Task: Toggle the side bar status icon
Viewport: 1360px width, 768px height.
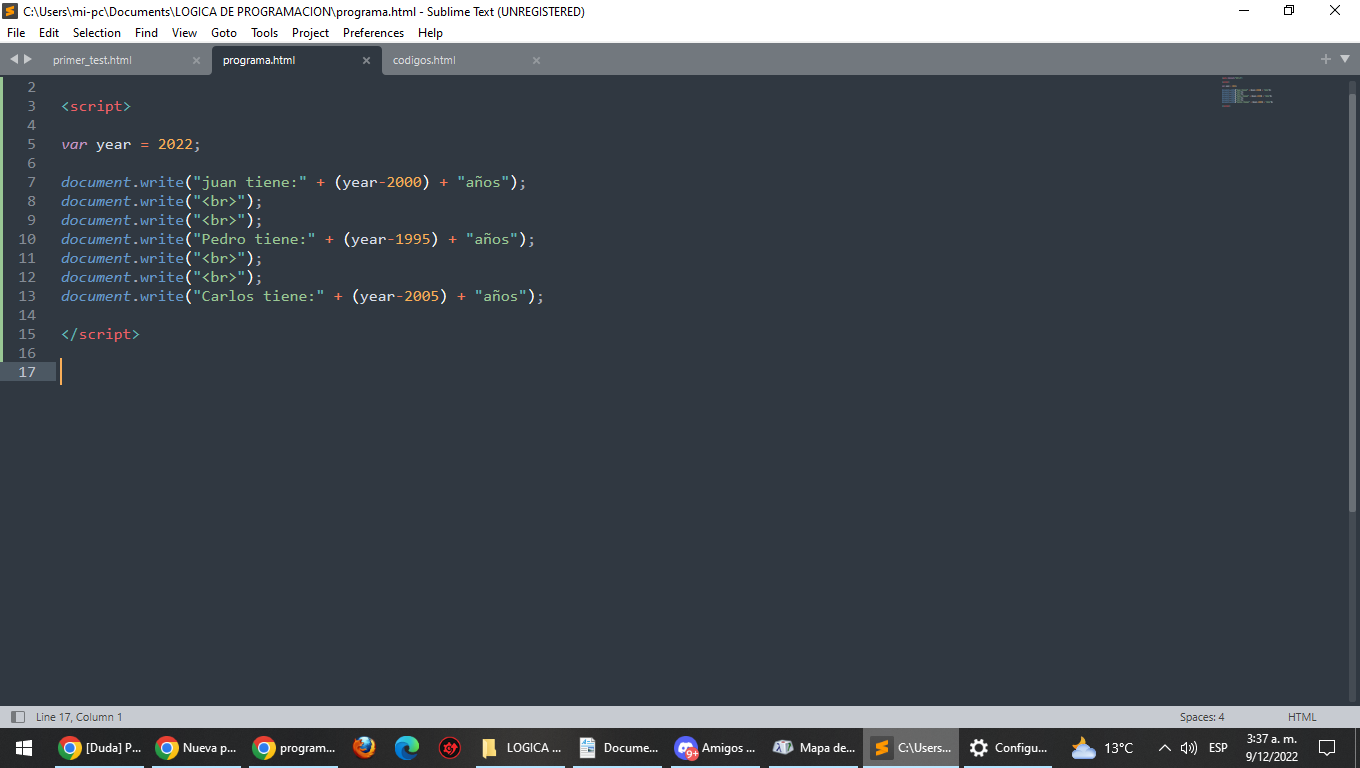Action: (x=17, y=717)
